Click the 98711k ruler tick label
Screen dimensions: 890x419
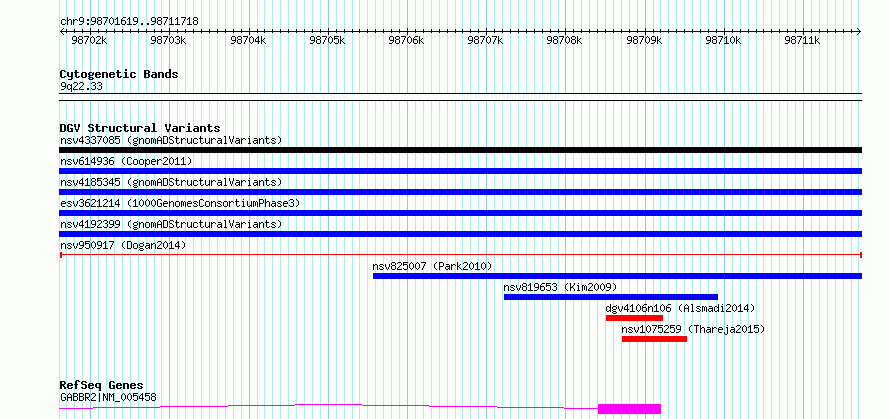[x=803, y=41]
